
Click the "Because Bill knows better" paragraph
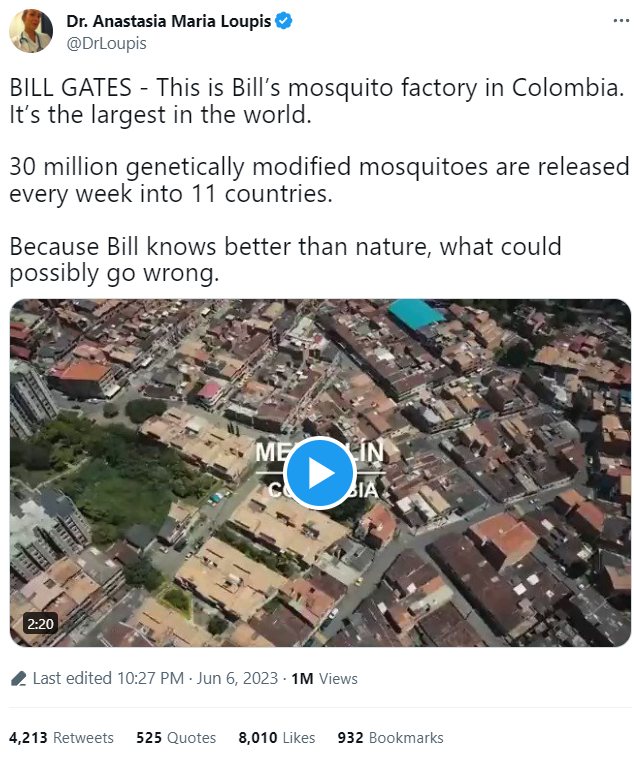coord(285,258)
